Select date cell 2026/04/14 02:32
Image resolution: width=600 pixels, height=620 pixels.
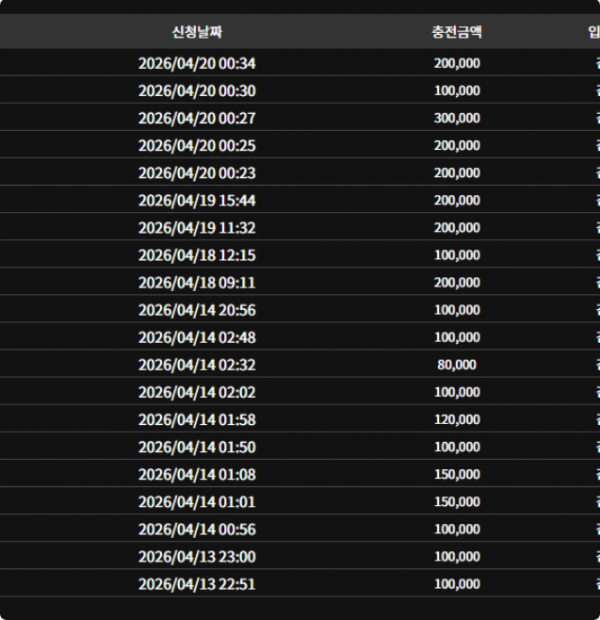[x=197, y=365]
